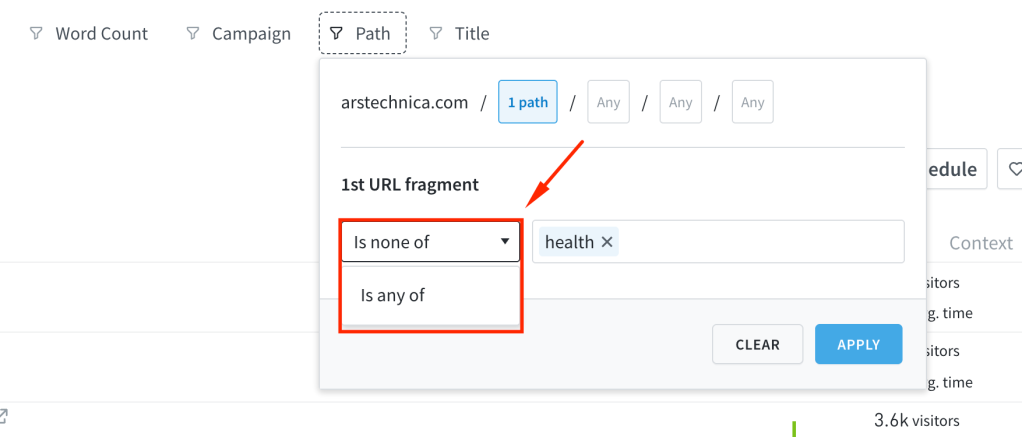
Task: Click the dropdown caret arrow
Action: (504, 242)
